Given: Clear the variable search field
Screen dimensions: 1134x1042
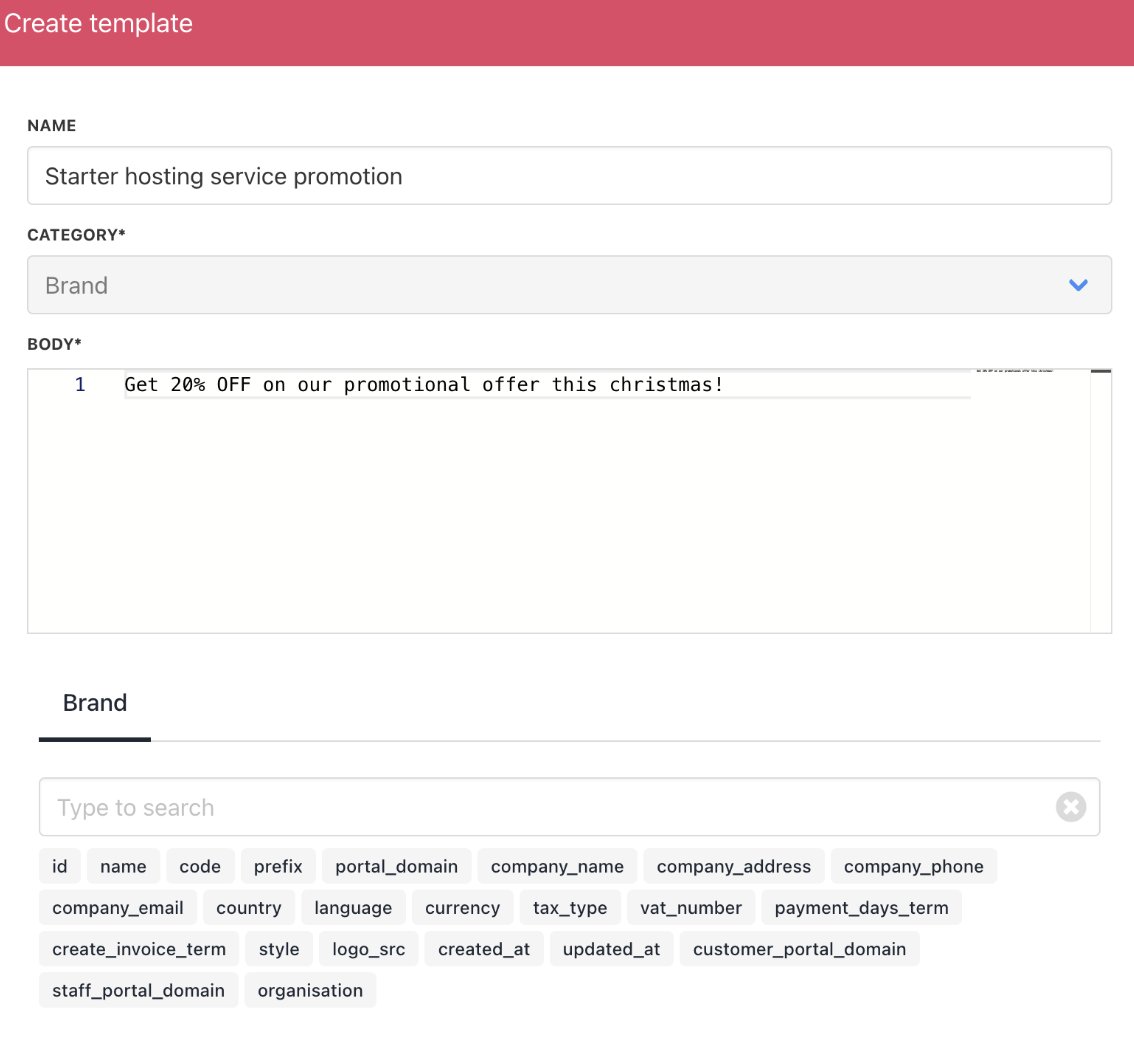Looking at the screenshot, I should [1070, 807].
